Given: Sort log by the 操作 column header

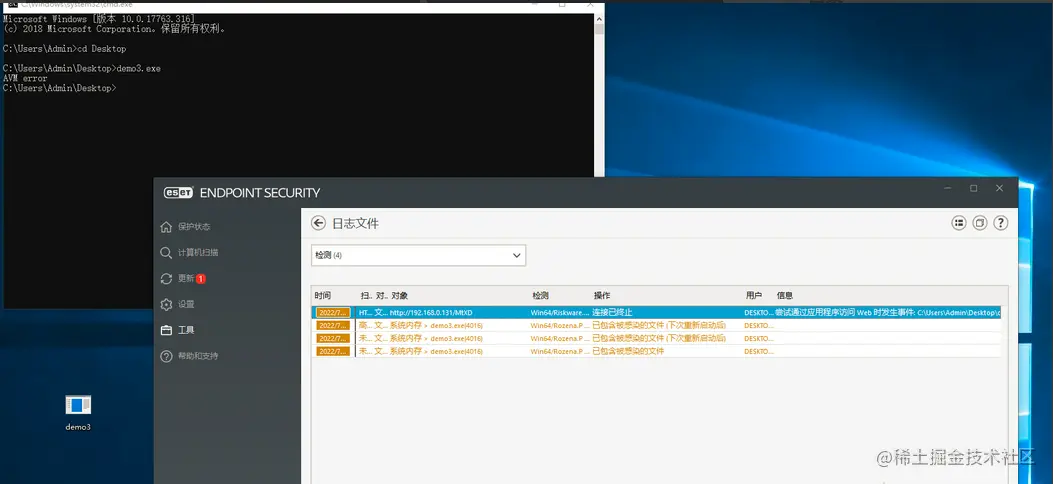Looking at the screenshot, I should 602,295.
